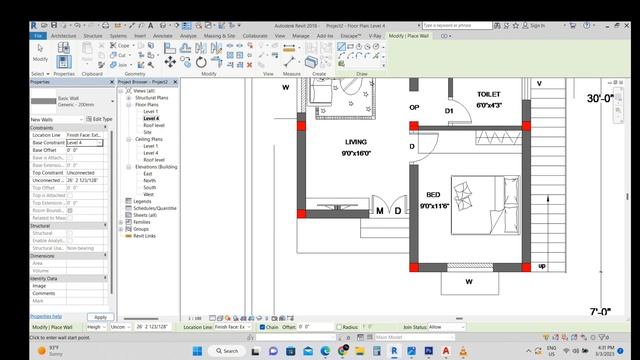Image resolution: width=640 pixels, height=360 pixels.
Task: Select the Rectangle draw tool
Action: coord(350,47)
